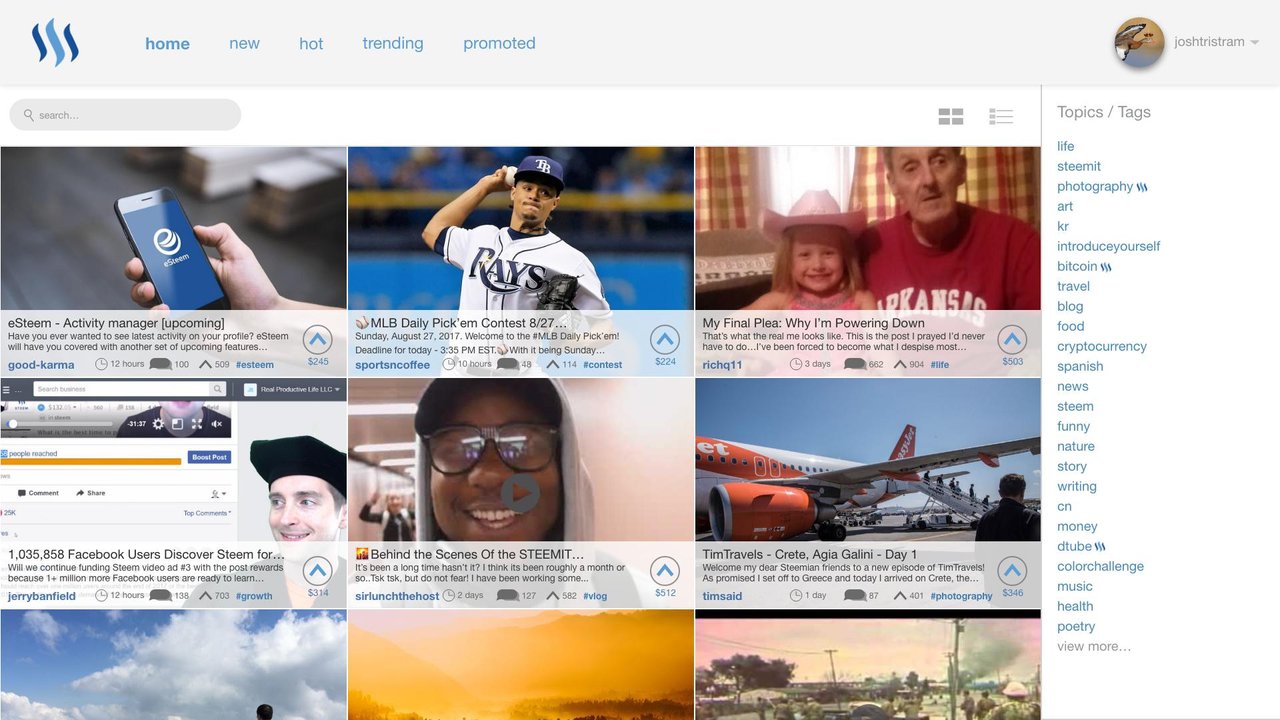Open the Rays pitcher thumbnail image
Image resolution: width=1280 pixels, height=720 pixels.
pos(520,228)
